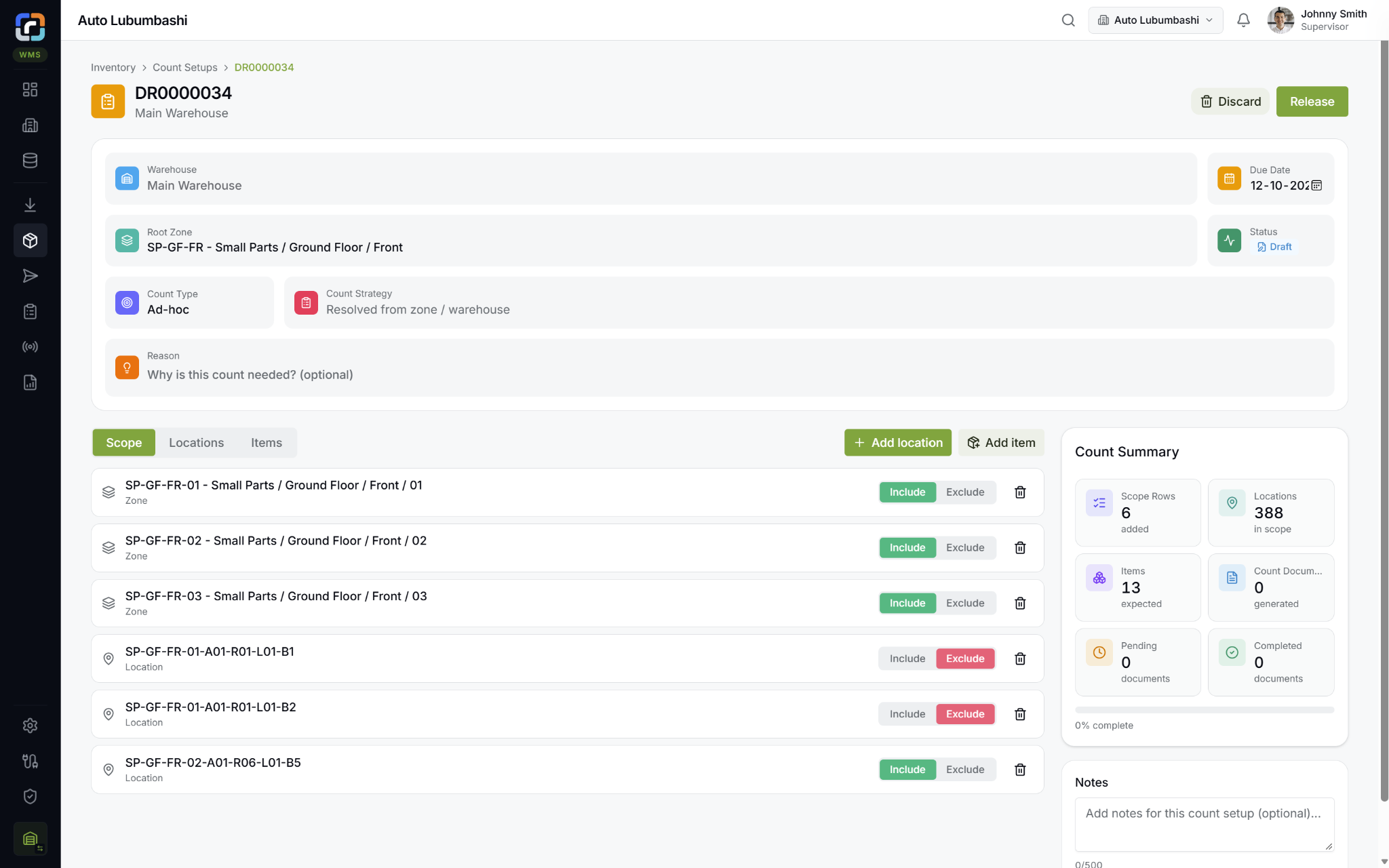Click the Draft status badge
This screenshot has height=868, width=1389.
(x=1274, y=248)
